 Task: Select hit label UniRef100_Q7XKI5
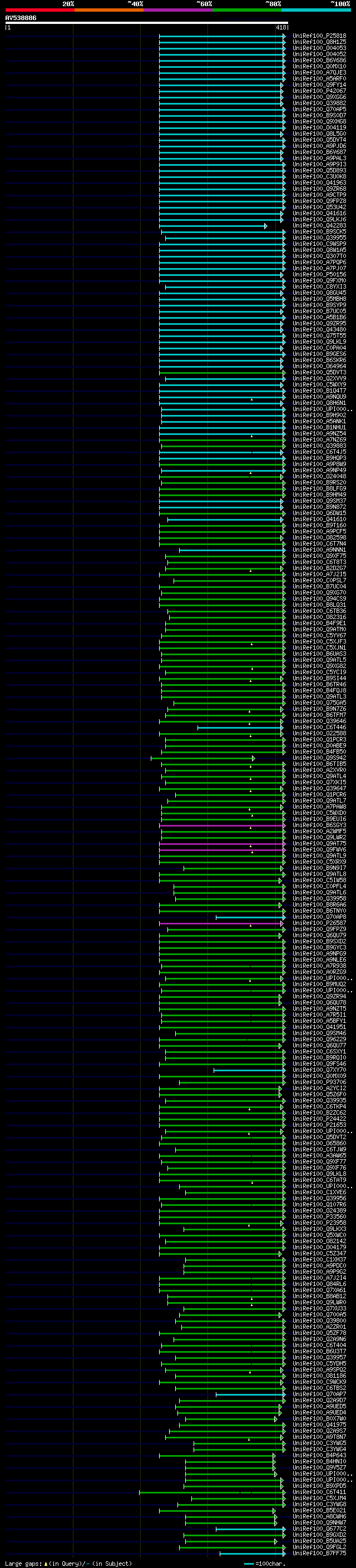pyautogui.click(x=319, y=783)
